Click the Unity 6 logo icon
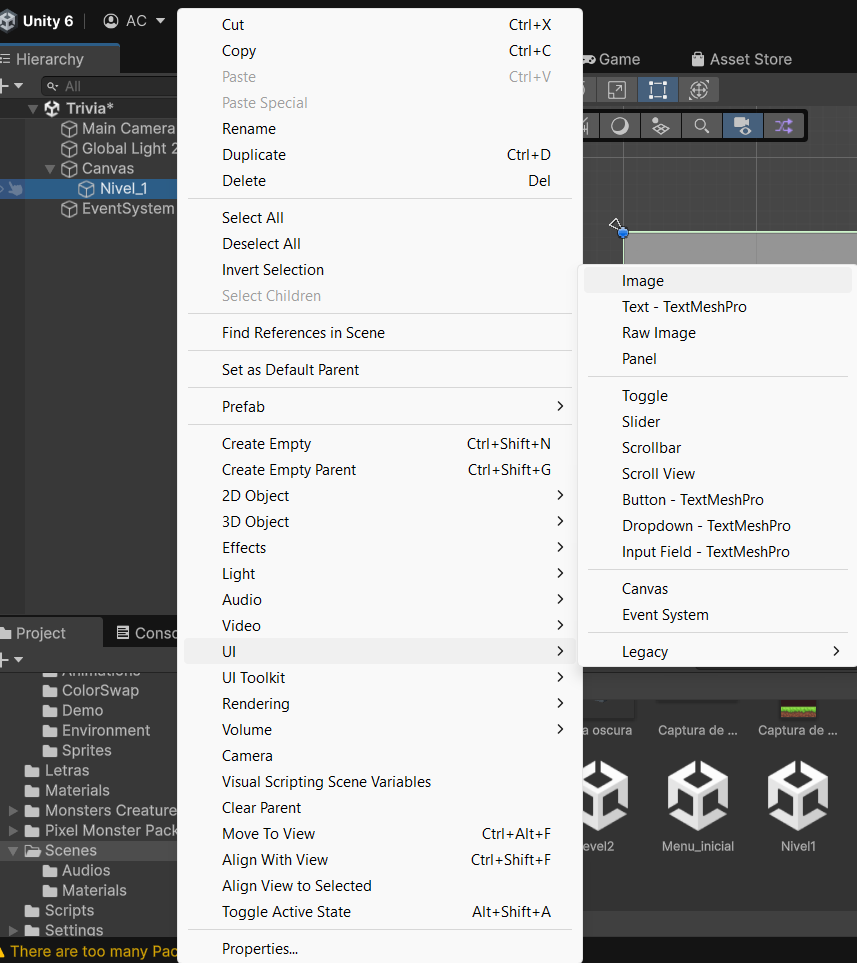The width and height of the screenshot is (857, 963). point(7,21)
